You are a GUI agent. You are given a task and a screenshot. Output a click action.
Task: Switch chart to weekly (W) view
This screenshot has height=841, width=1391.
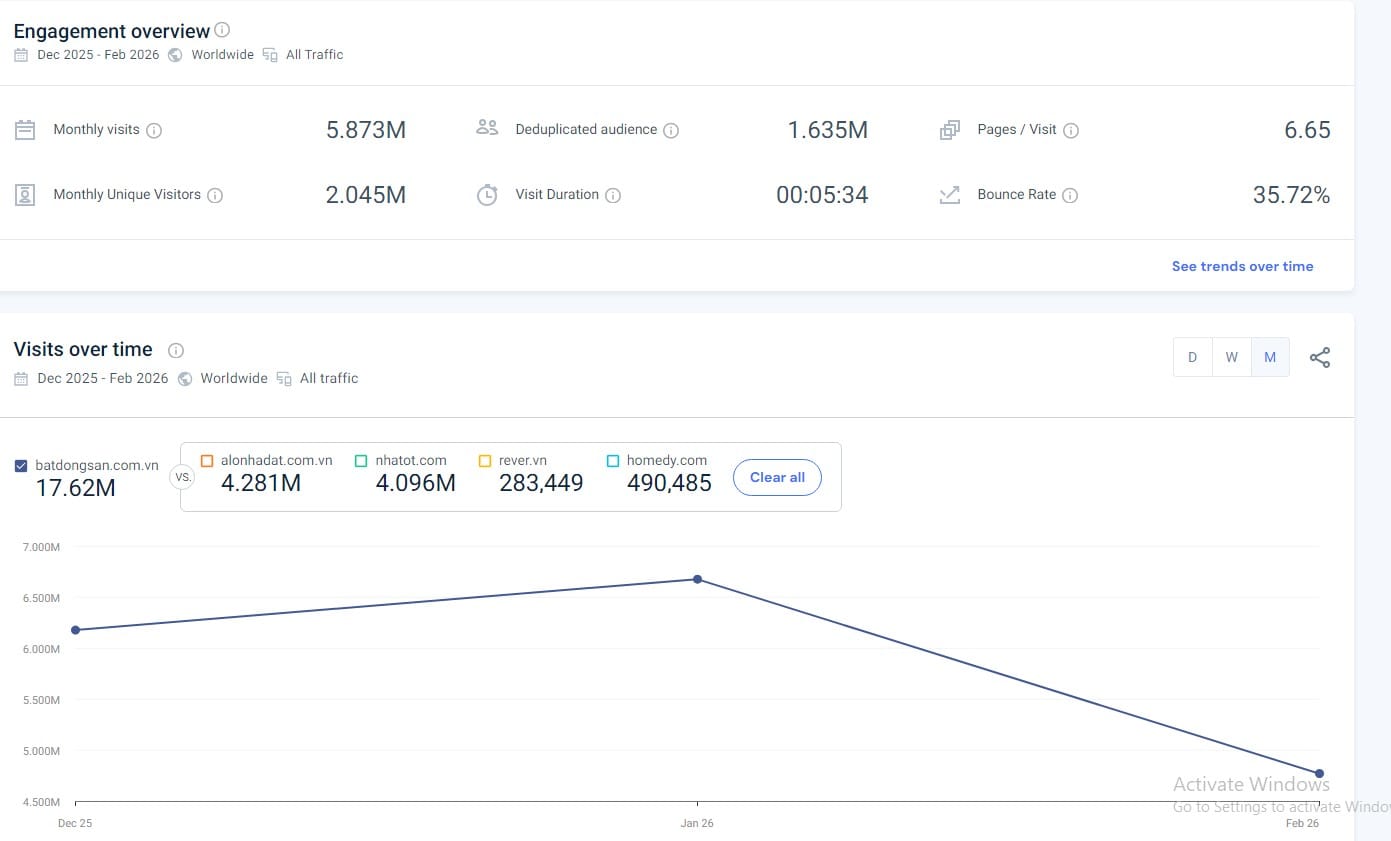click(x=1231, y=357)
